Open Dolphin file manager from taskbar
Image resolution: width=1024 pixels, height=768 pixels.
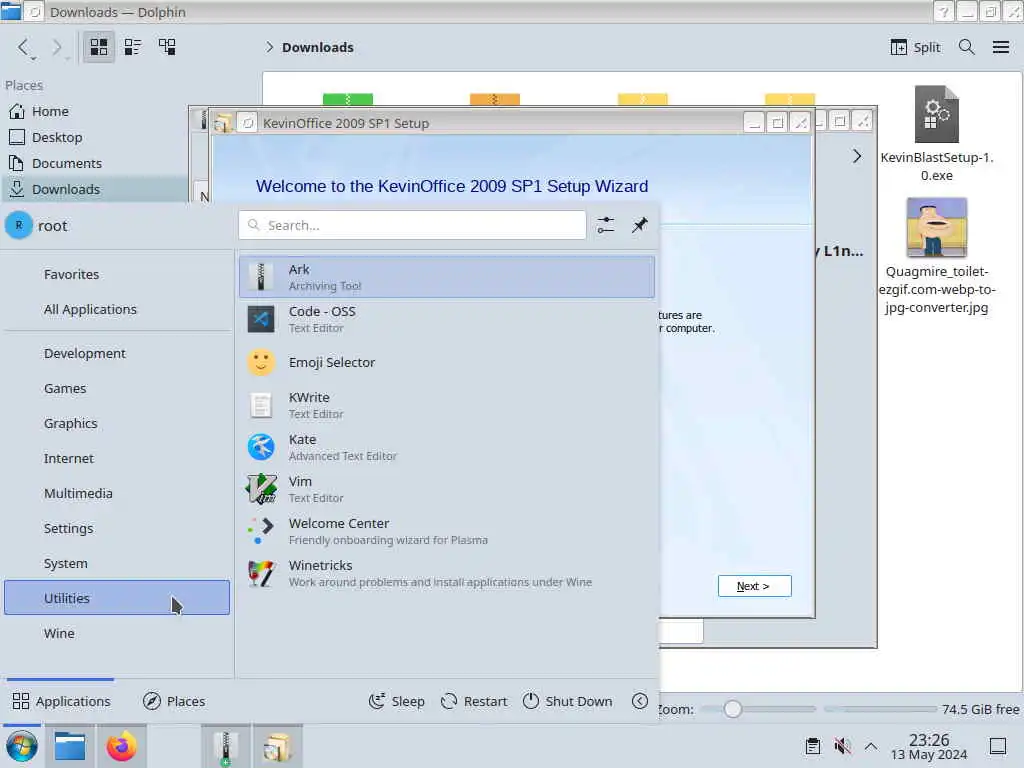(x=70, y=746)
